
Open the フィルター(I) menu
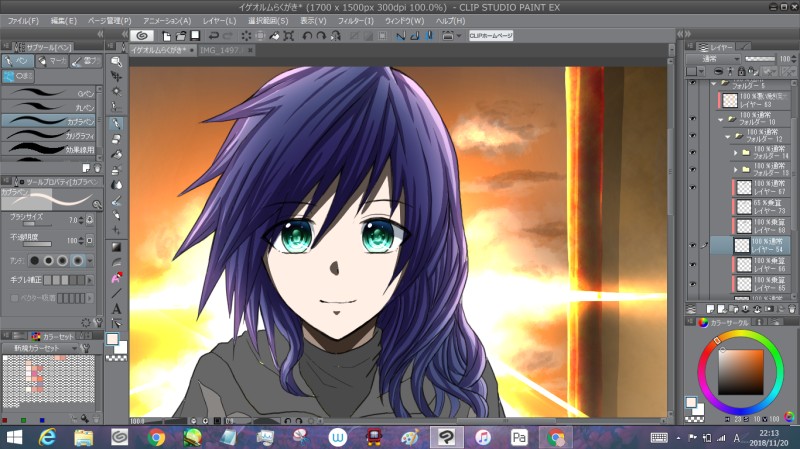[x=356, y=21]
